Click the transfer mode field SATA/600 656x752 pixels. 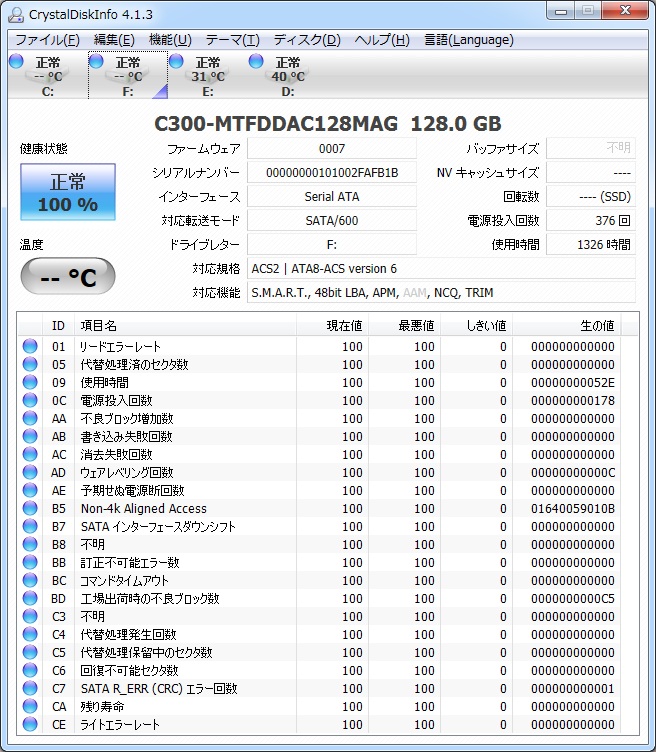point(332,220)
